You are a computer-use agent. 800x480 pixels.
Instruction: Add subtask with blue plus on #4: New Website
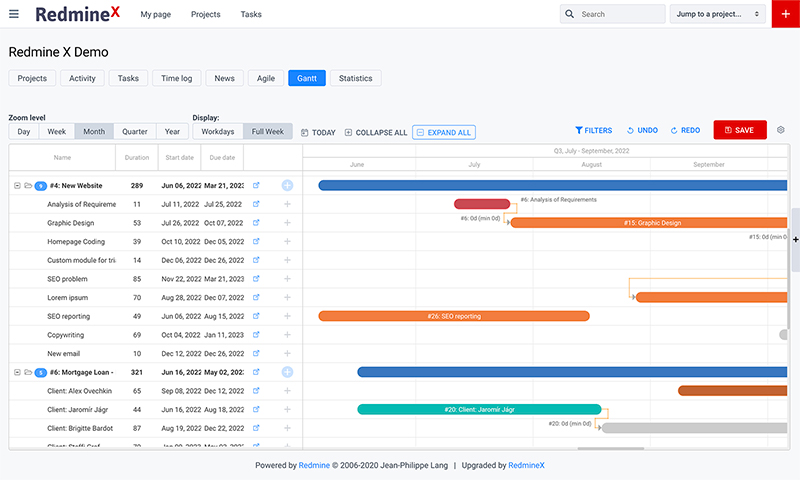[287, 186]
